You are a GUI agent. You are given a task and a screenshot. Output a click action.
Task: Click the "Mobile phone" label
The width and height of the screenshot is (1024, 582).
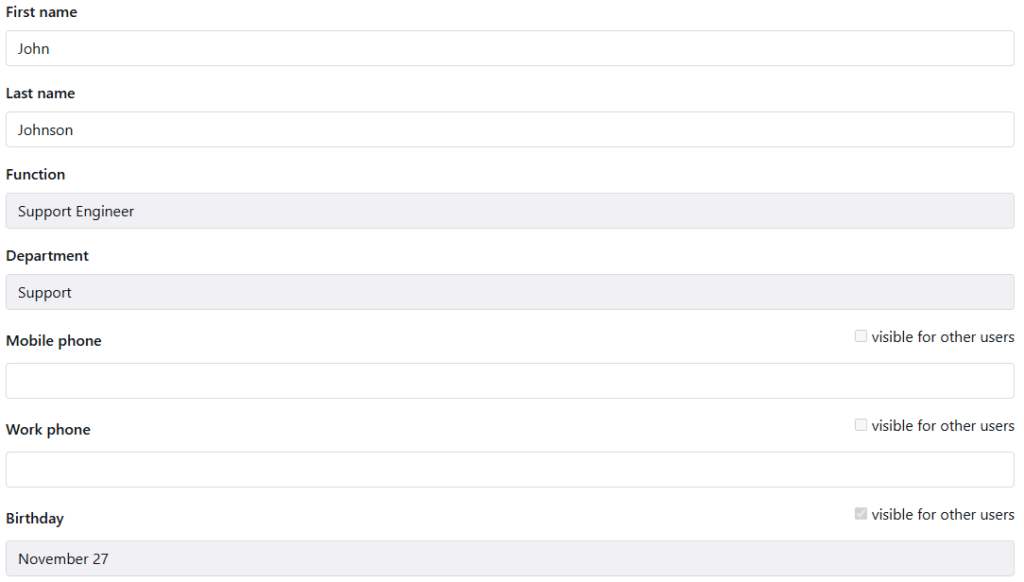coord(54,341)
